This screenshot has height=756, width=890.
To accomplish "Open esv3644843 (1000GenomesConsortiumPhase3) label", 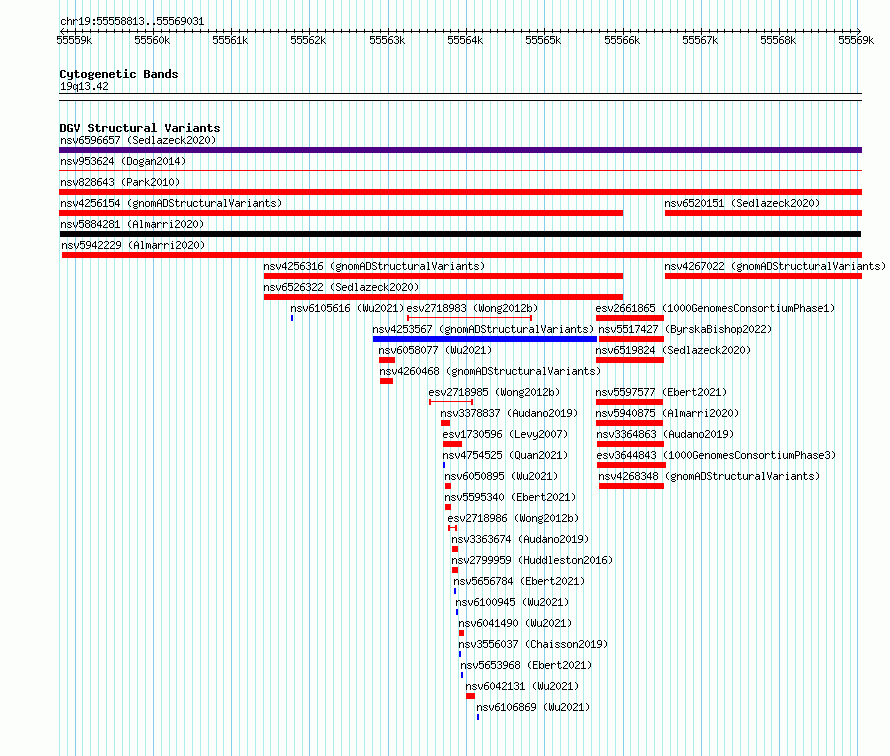I will click(x=716, y=455).
